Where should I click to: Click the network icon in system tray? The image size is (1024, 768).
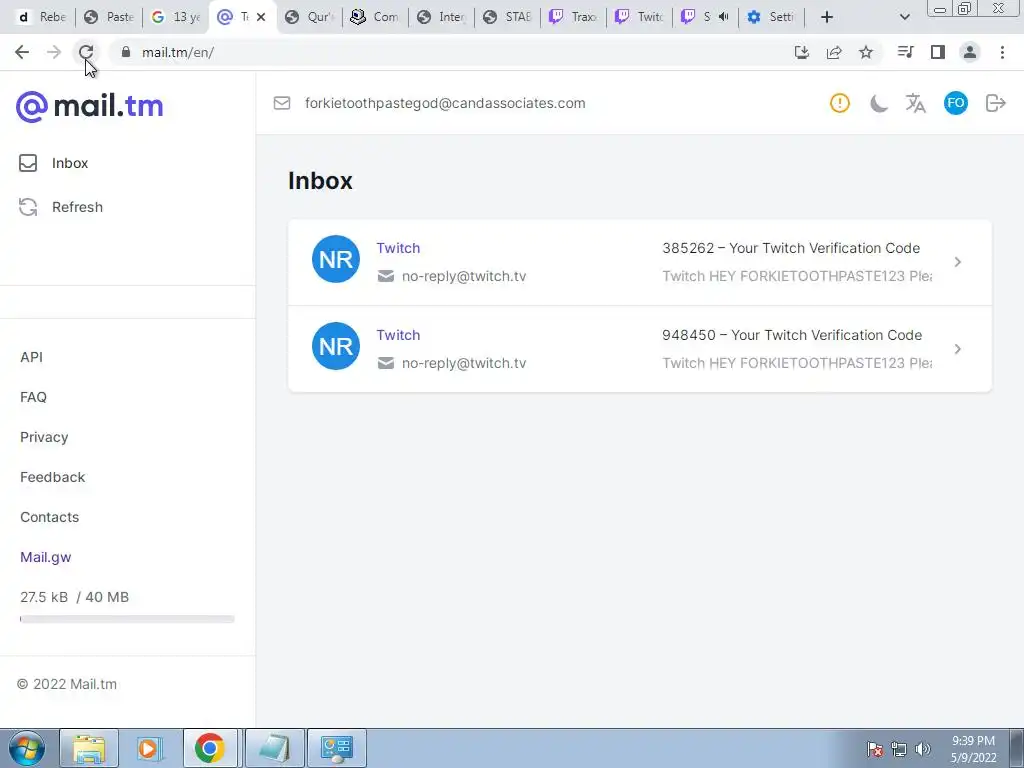point(899,749)
